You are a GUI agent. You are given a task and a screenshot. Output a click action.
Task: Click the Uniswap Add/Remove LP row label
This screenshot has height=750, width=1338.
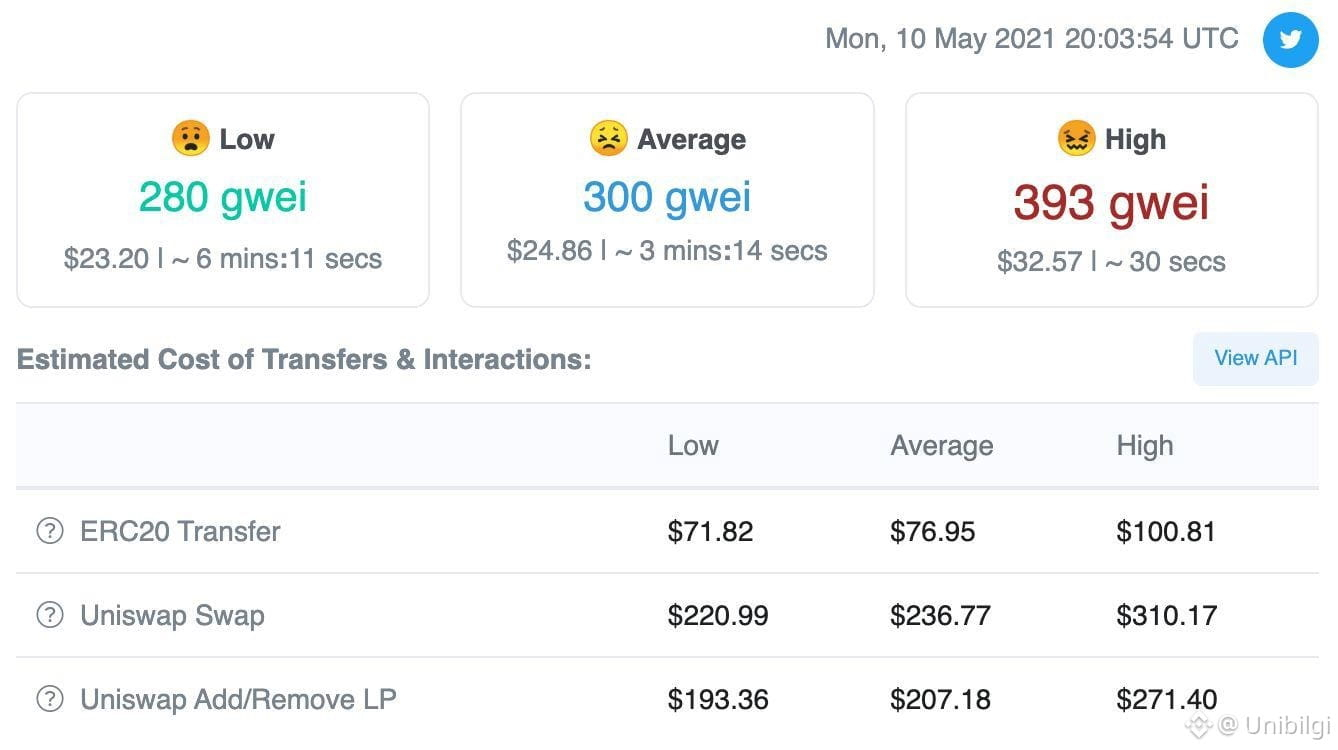pyautogui.click(x=238, y=699)
